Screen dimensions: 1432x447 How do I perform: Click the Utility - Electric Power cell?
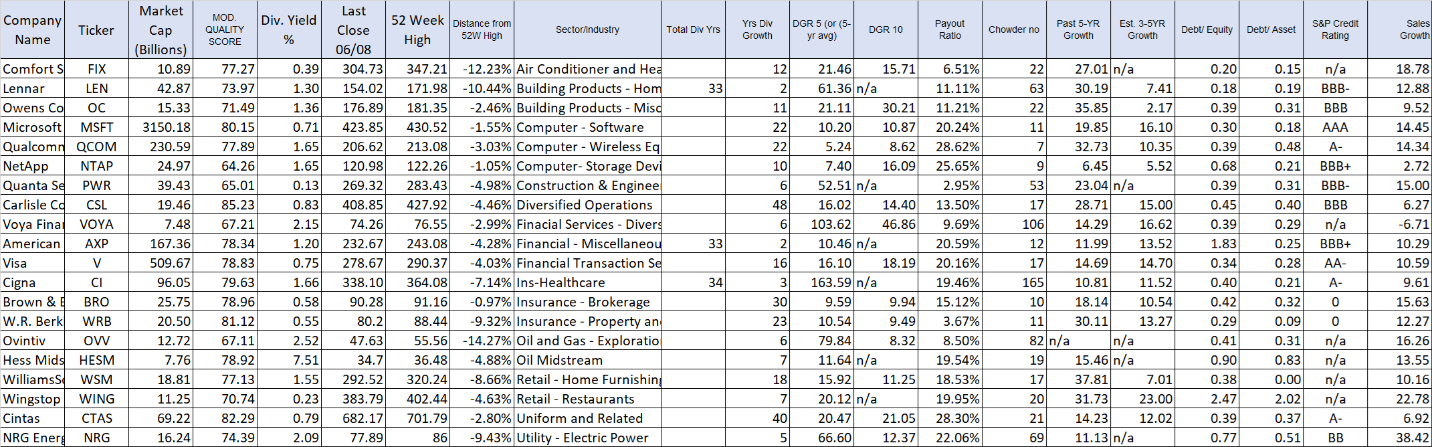coord(588,437)
